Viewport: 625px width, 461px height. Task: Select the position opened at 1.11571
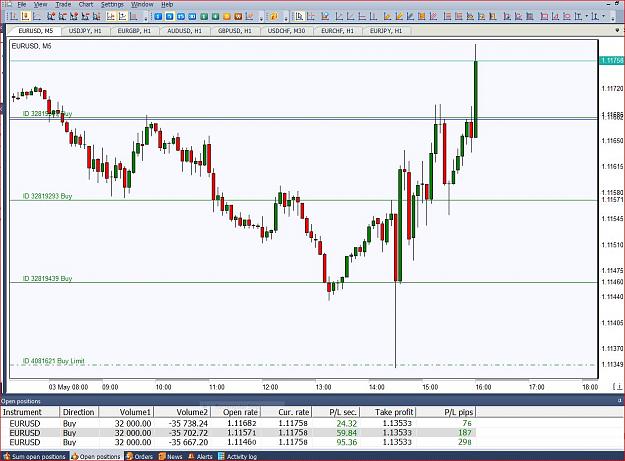(238, 433)
